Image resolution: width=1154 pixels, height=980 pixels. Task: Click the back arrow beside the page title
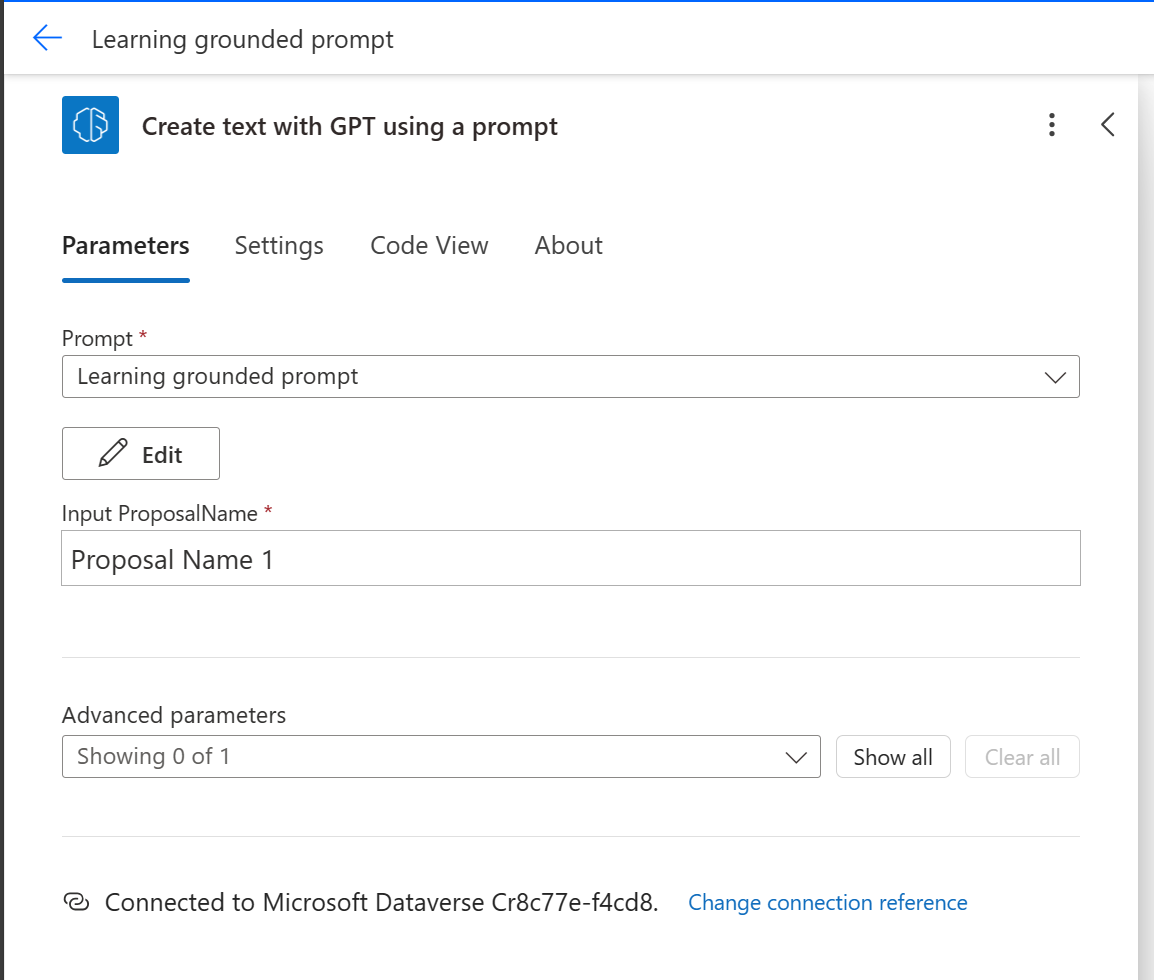coord(47,38)
